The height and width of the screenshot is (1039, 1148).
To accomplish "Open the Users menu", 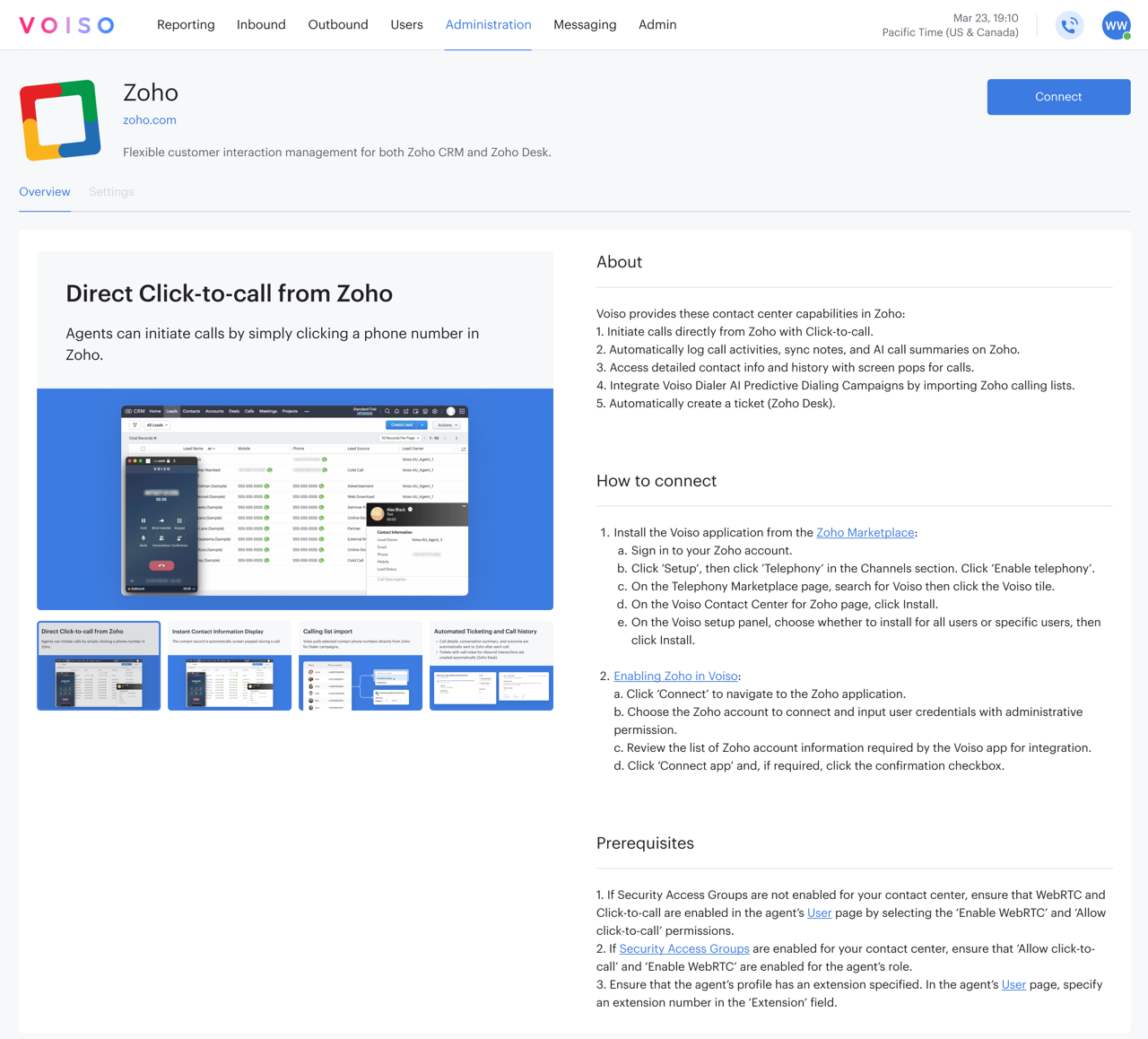I will [x=407, y=24].
